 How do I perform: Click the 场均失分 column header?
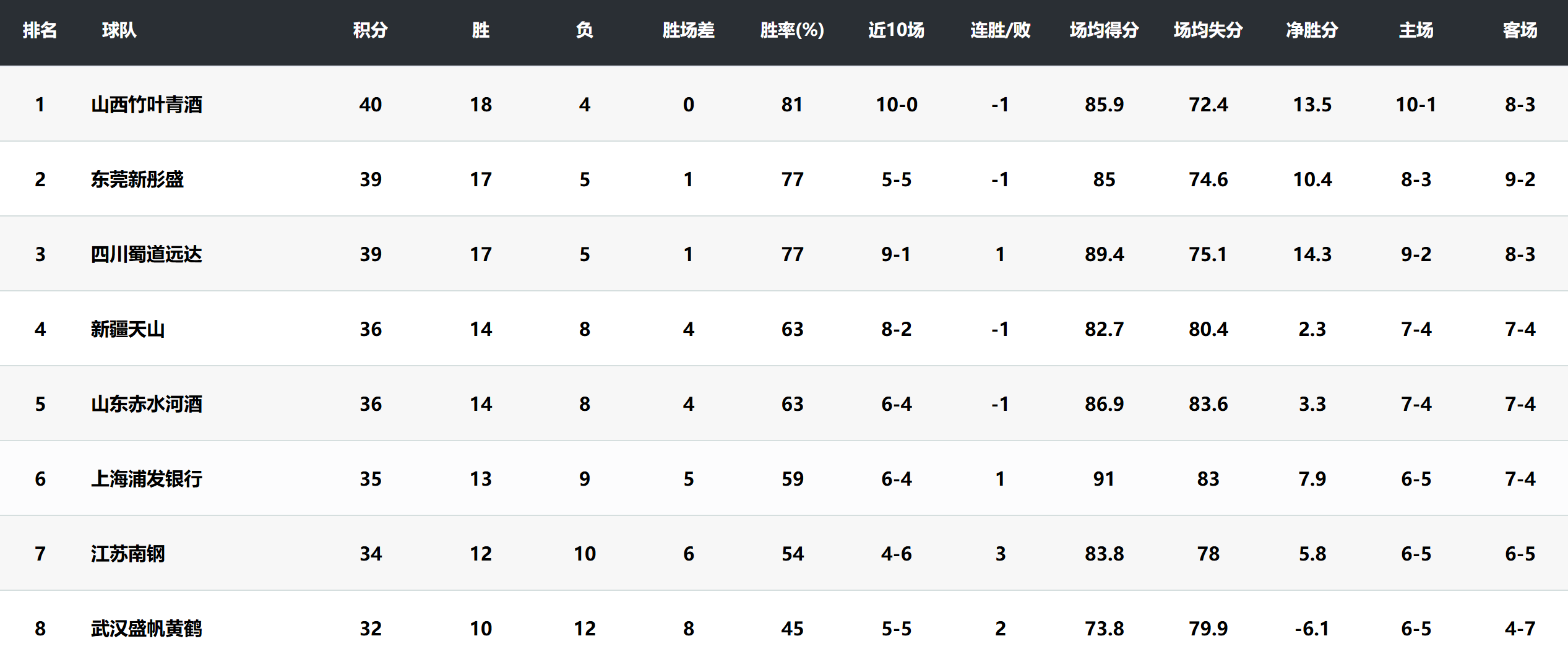(1208, 30)
